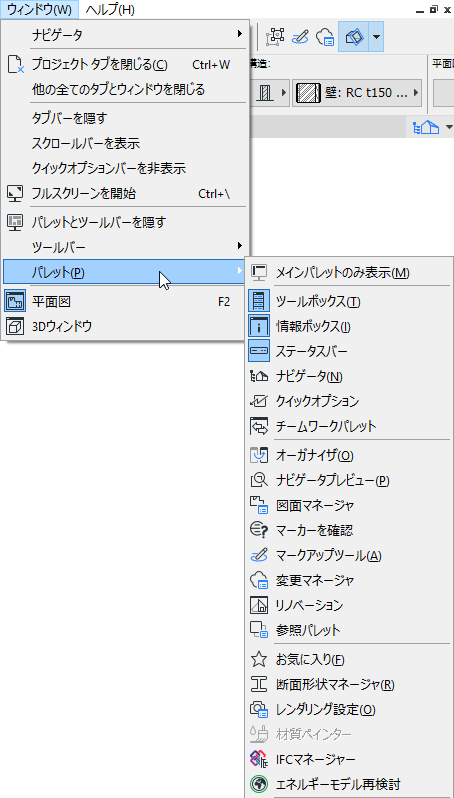This screenshot has height=798, width=454.
Task: Toggle the ステータスバー icon
Action: tap(259, 351)
